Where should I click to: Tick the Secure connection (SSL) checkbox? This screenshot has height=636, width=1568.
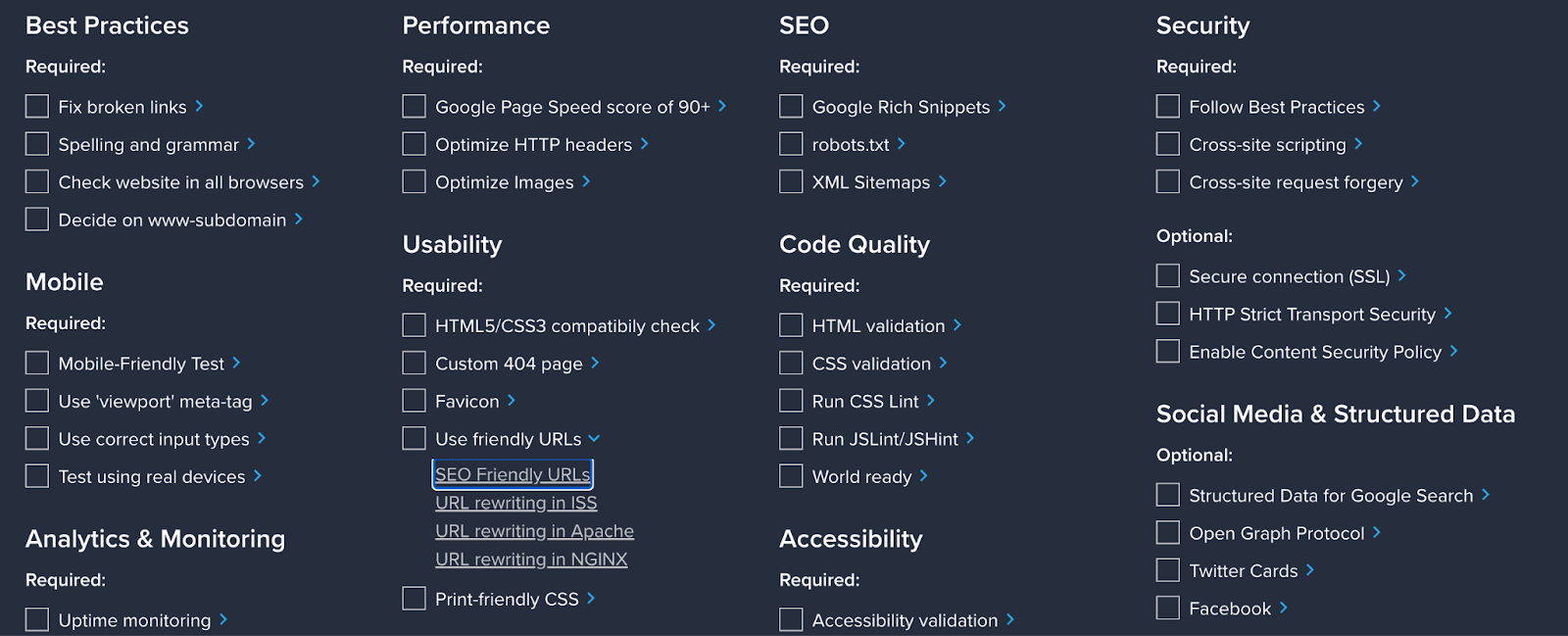[x=1168, y=275]
